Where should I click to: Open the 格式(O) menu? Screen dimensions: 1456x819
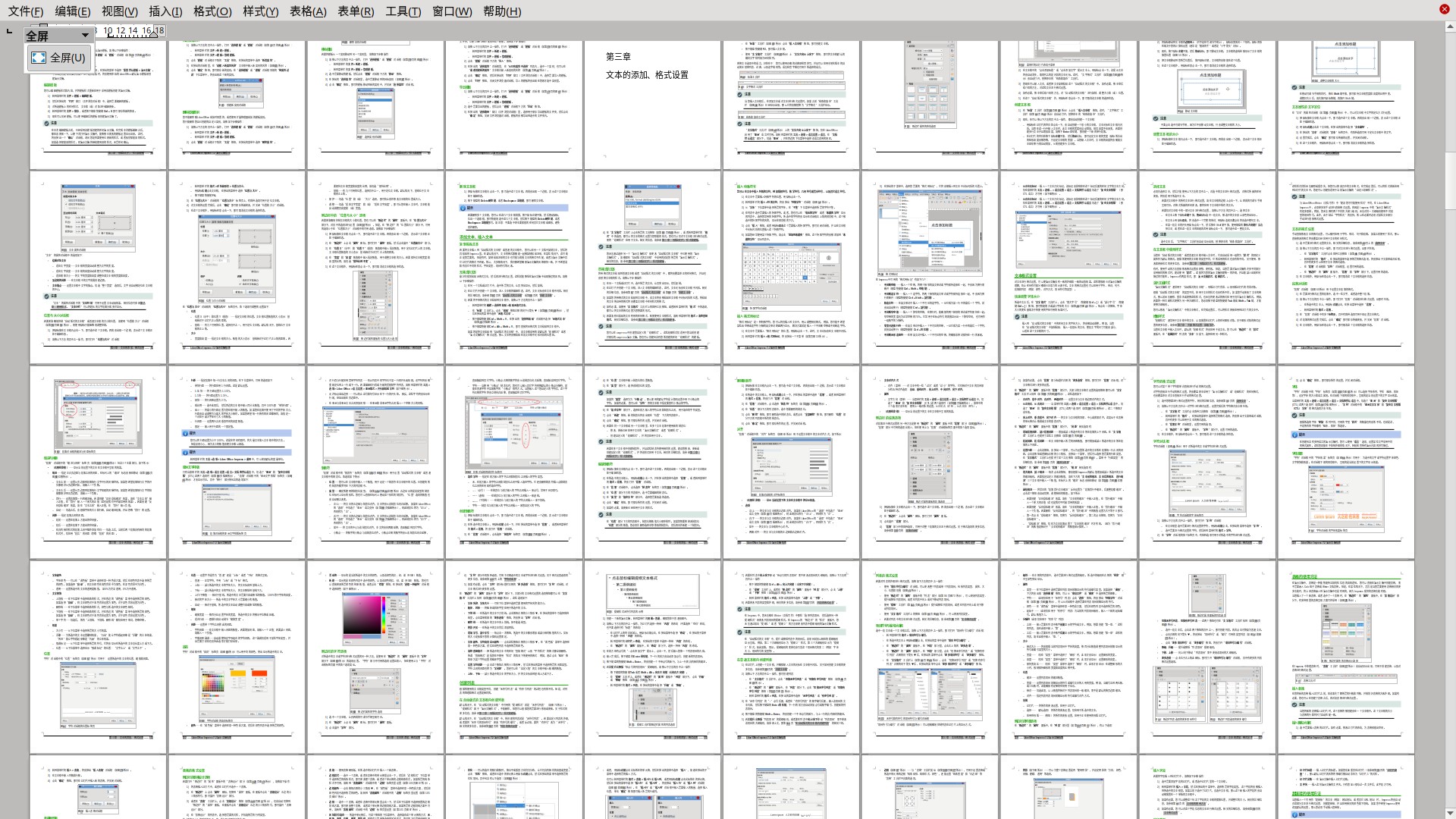tap(212, 11)
